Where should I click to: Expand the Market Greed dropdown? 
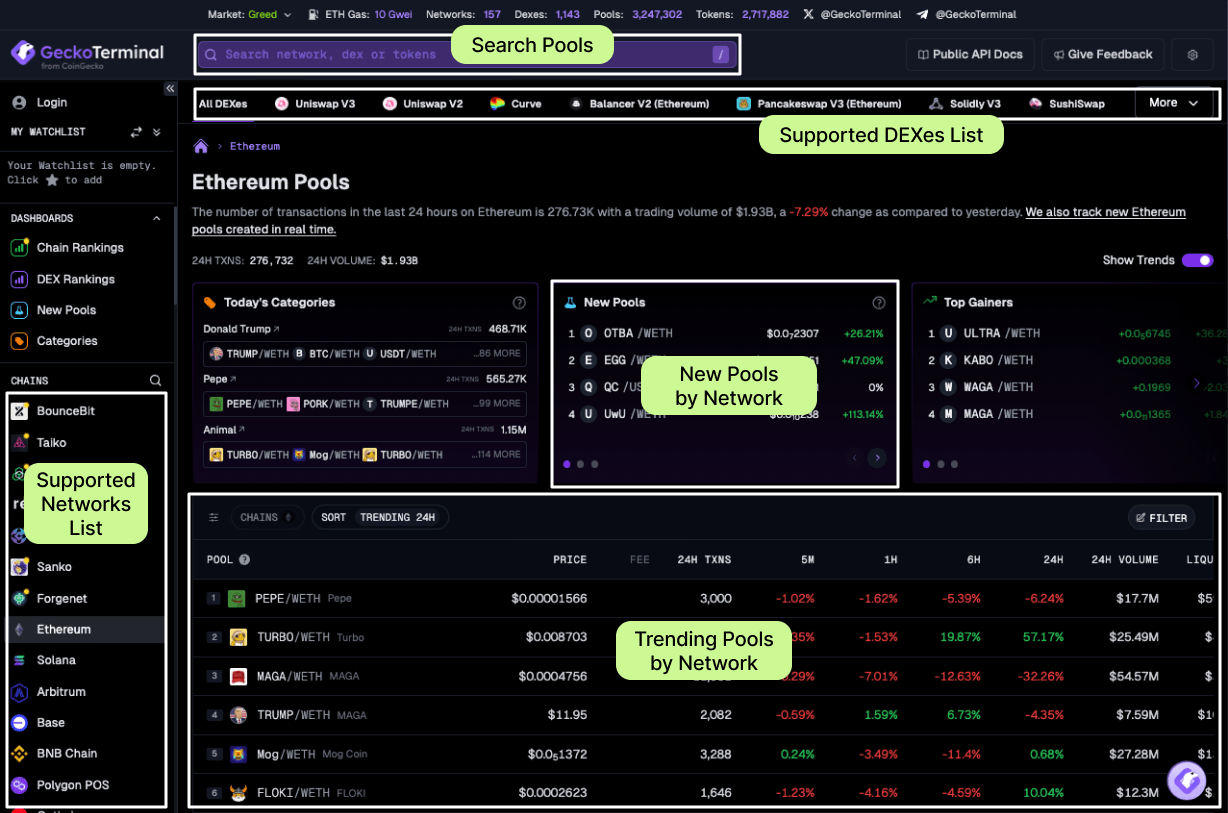click(x=250, y=15)
